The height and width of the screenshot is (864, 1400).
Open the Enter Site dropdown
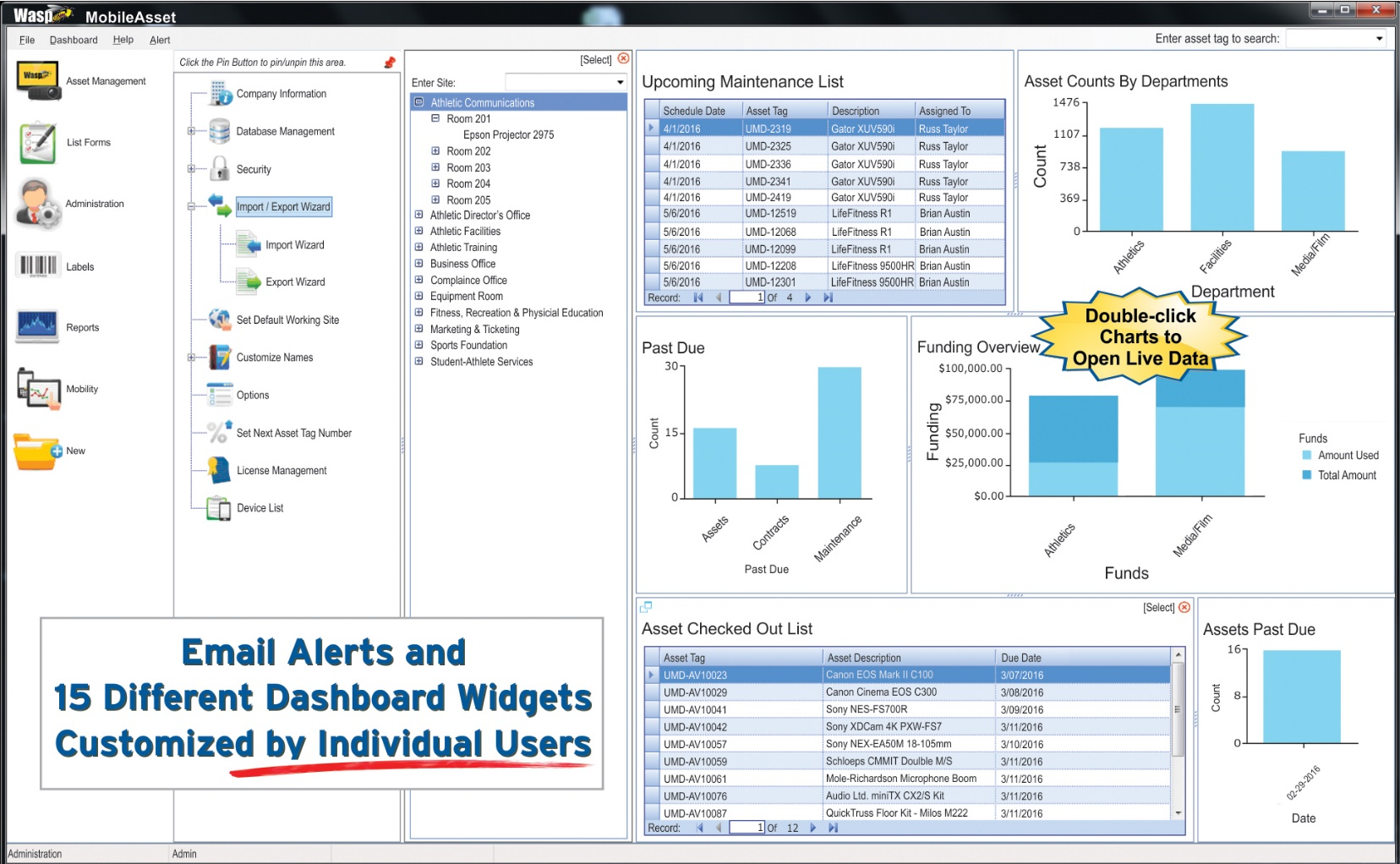620,82
